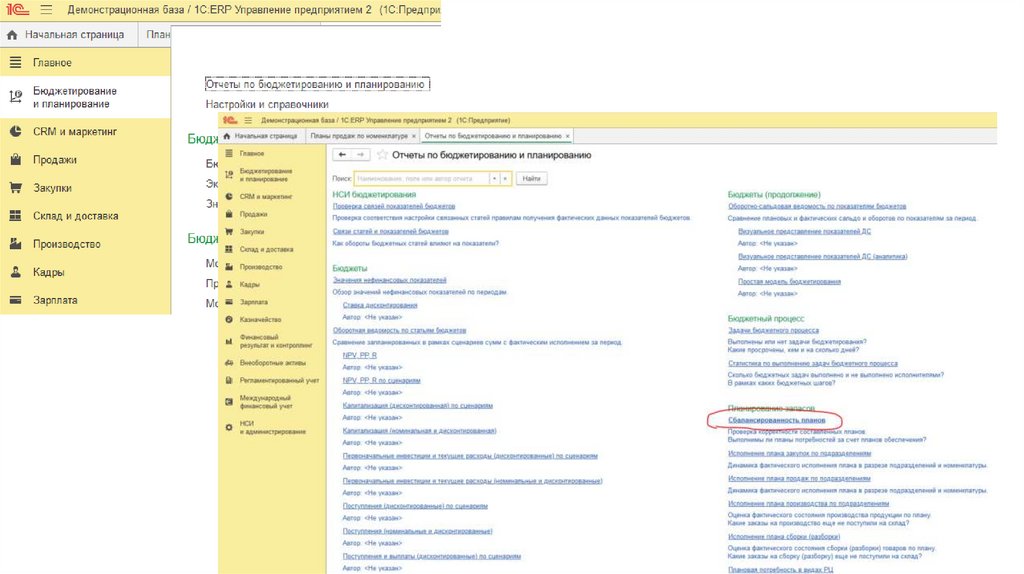Screen dimensions: 1024x574
Task: Click Зарплата icon in back window sidebar
Action: pos(16,300)
